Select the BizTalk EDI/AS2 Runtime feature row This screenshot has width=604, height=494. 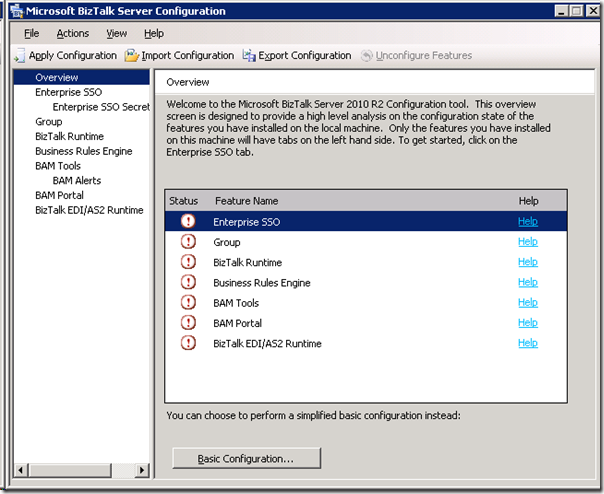pos(267,343)
